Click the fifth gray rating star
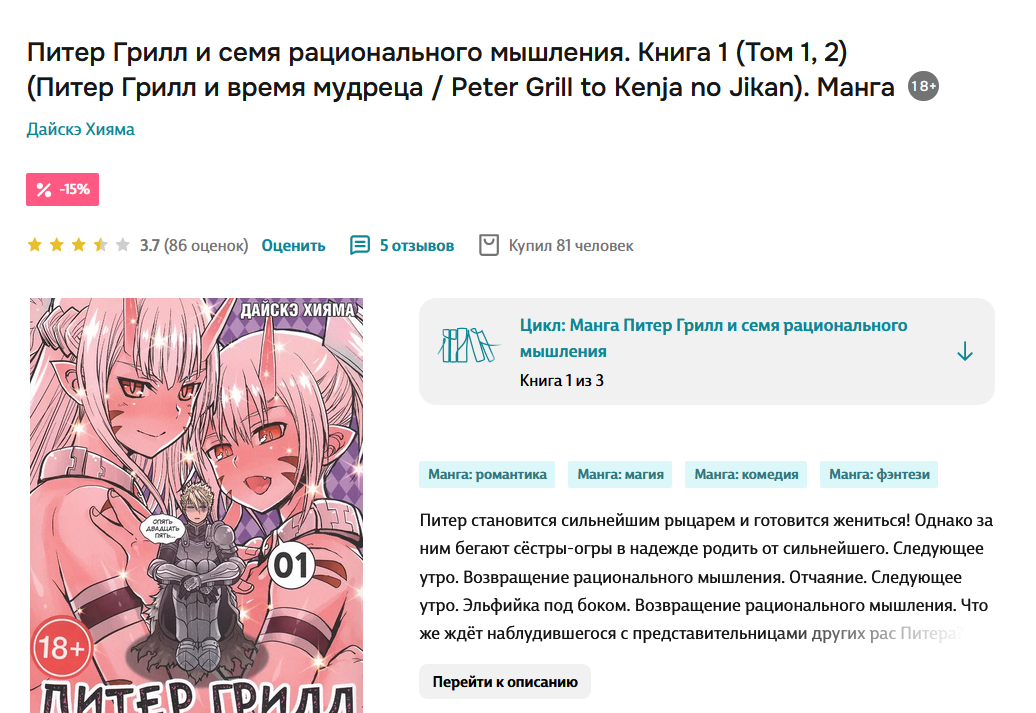The height and width of the screenshot is (713, 1036). point(122,245)
